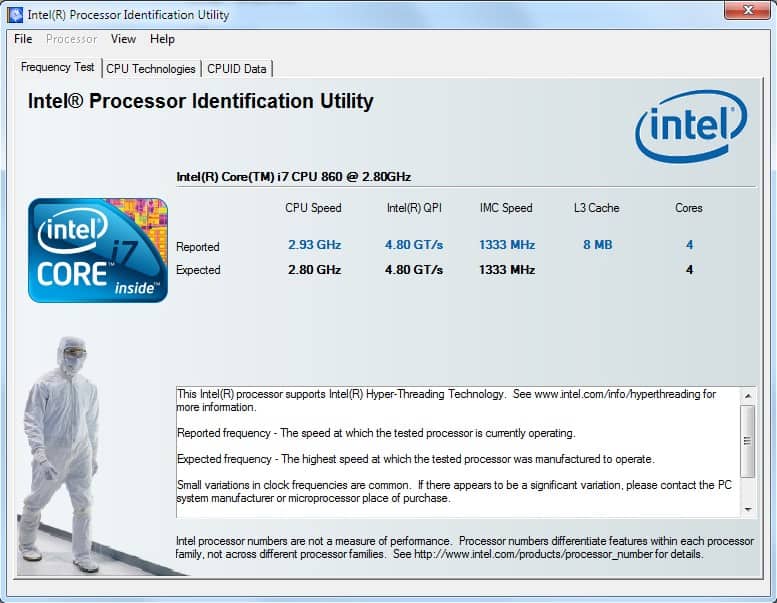Click the expected CPU speed 2.80 GHz
Viewport: 777px width, 603px height.
[x=314, y=270]
